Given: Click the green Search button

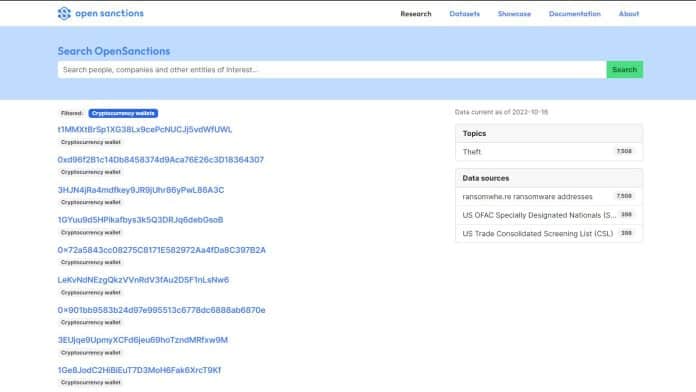Looking at the screenshot, I should [x=625, y=70].
